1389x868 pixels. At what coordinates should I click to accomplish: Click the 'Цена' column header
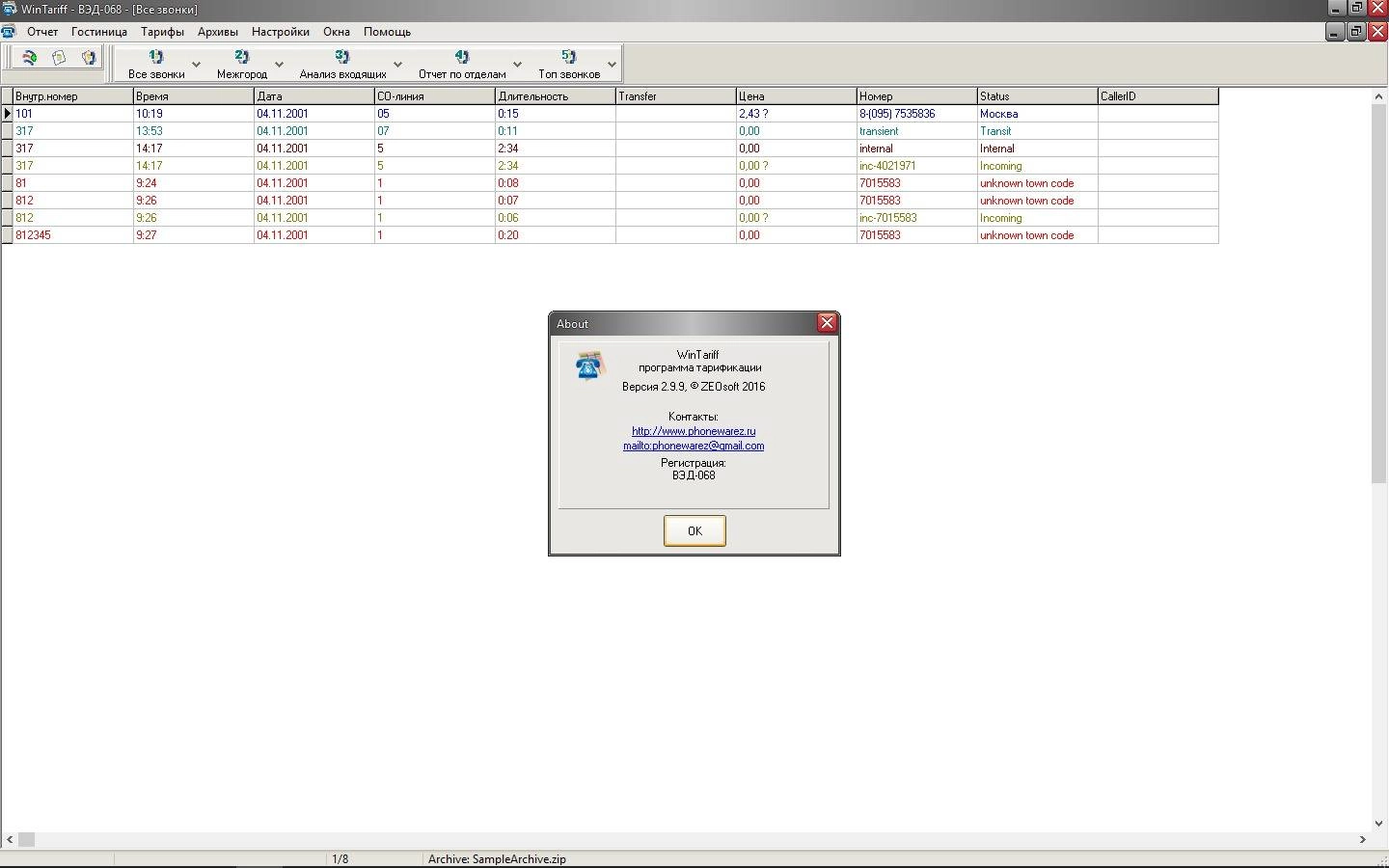click(796, 96)
